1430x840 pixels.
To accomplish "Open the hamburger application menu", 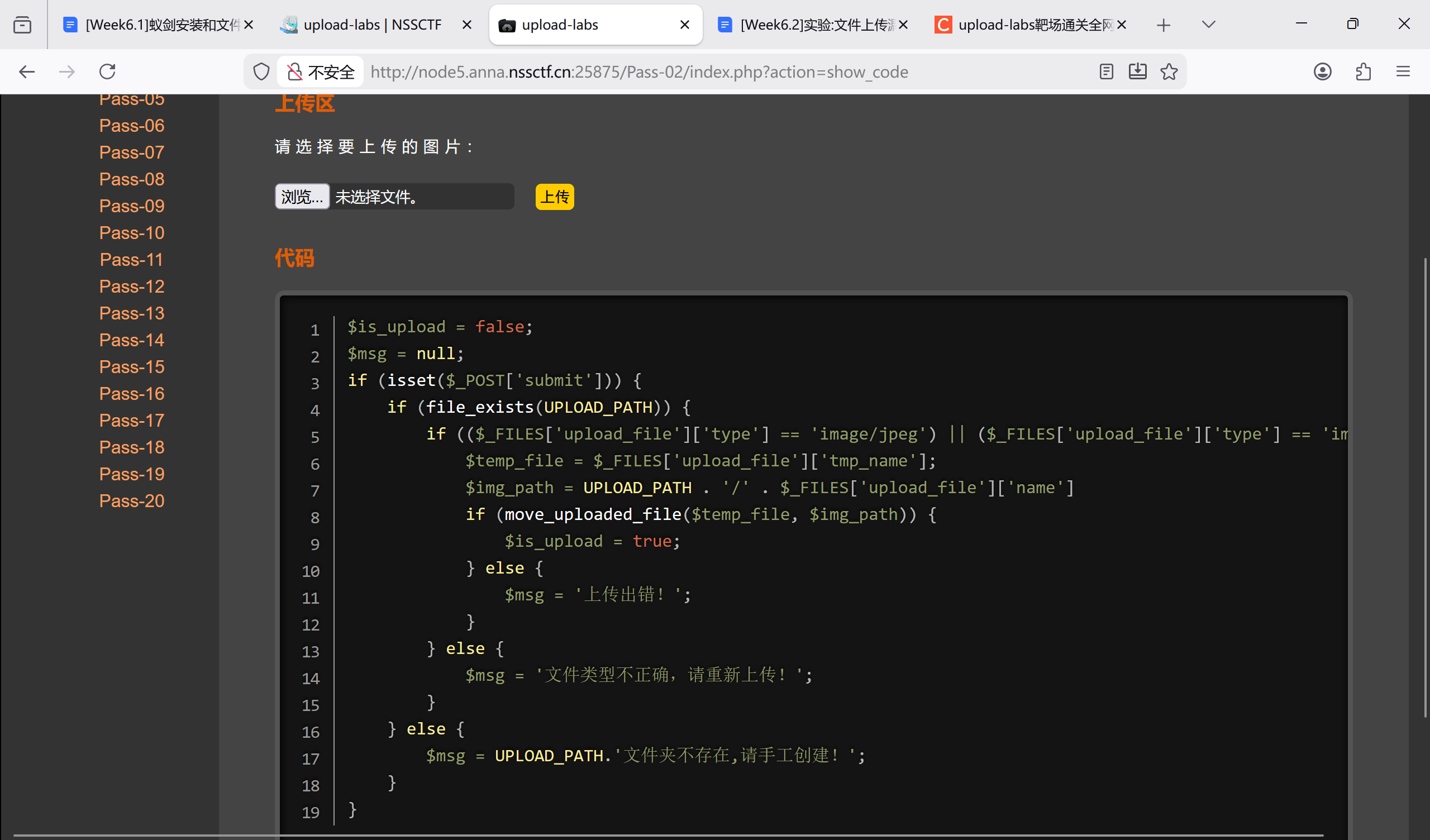I will coord(1403,71).
